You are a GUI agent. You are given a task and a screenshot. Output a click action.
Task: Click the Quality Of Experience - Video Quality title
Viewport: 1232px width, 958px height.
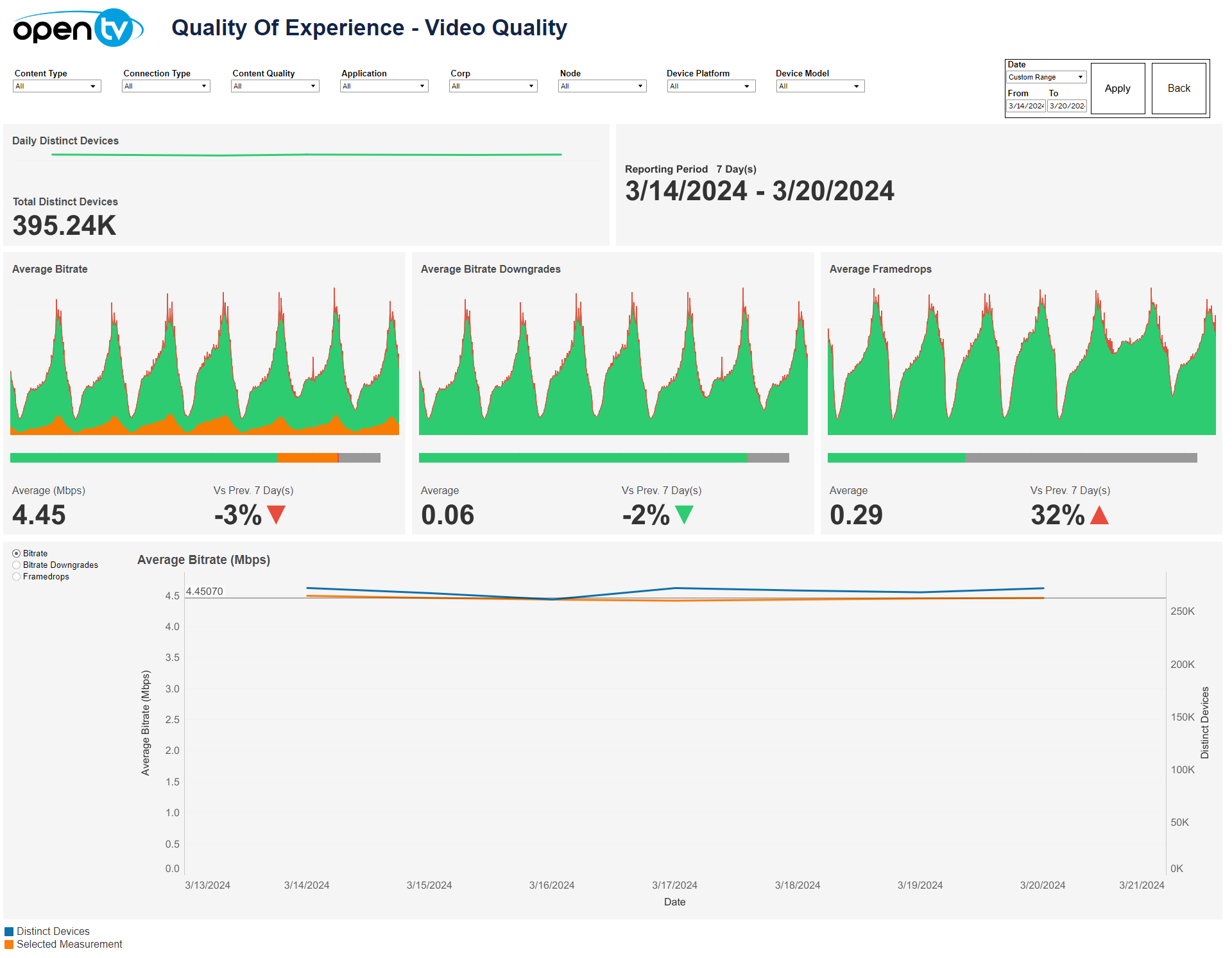pos(370,28)
